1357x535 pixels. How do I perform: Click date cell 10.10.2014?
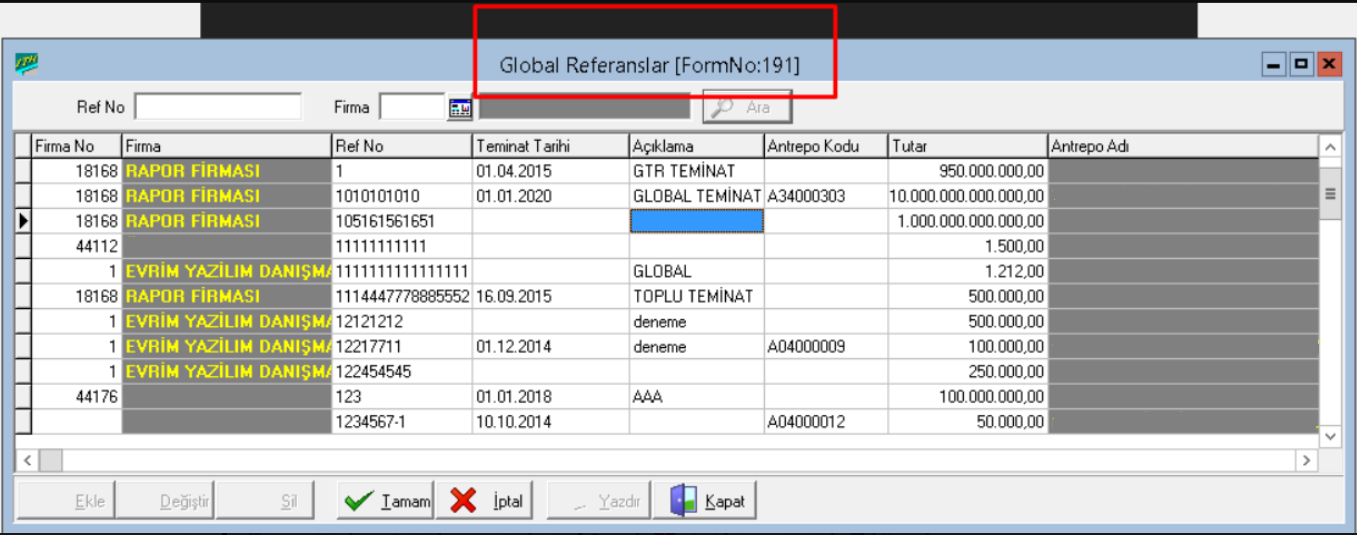point(551,421)
